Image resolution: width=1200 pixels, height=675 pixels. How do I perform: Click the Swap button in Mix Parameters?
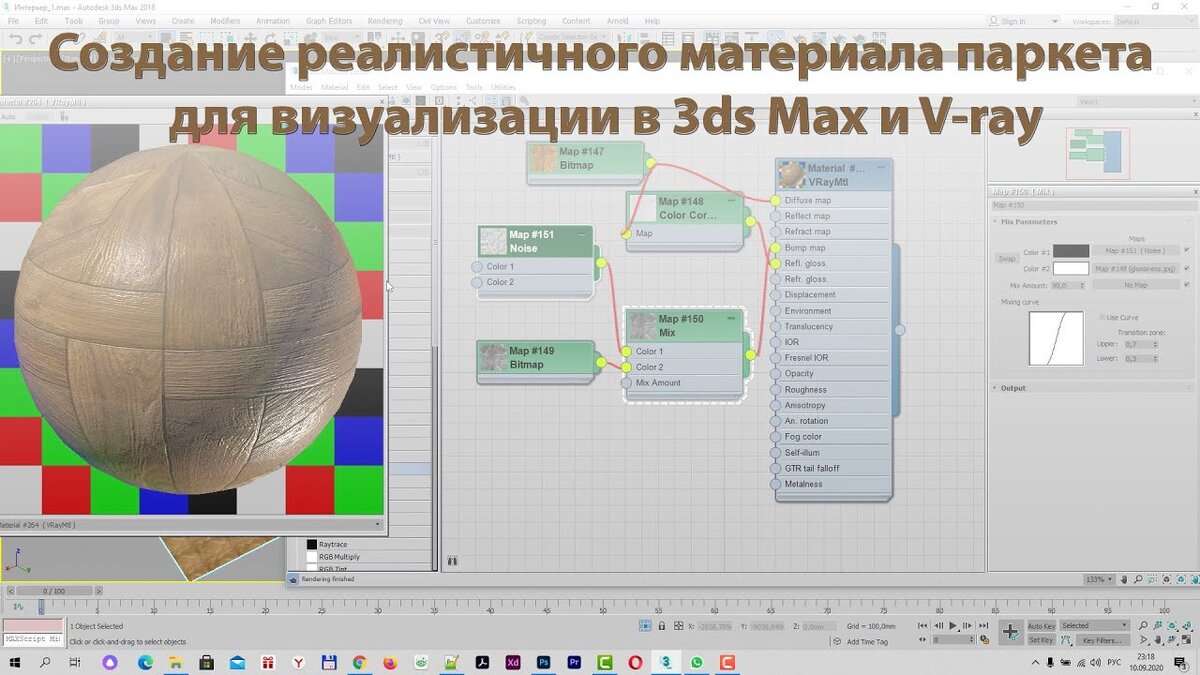(1007, 258)
